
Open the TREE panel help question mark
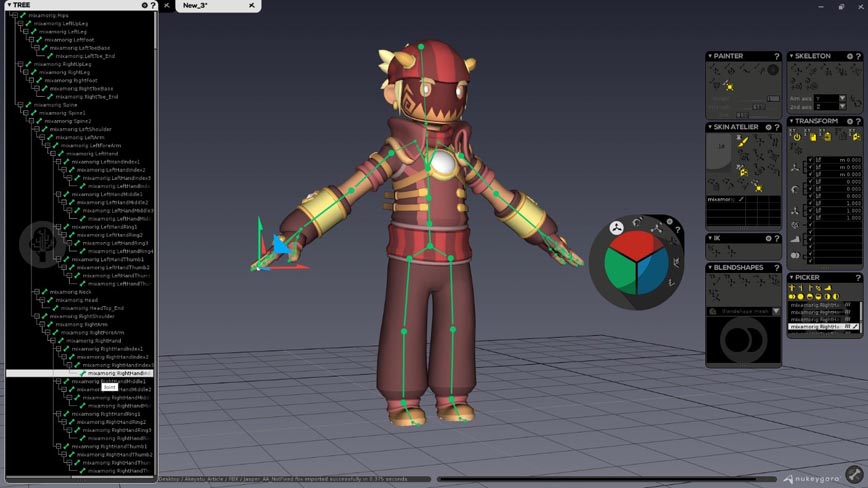[x=153, y=5]
